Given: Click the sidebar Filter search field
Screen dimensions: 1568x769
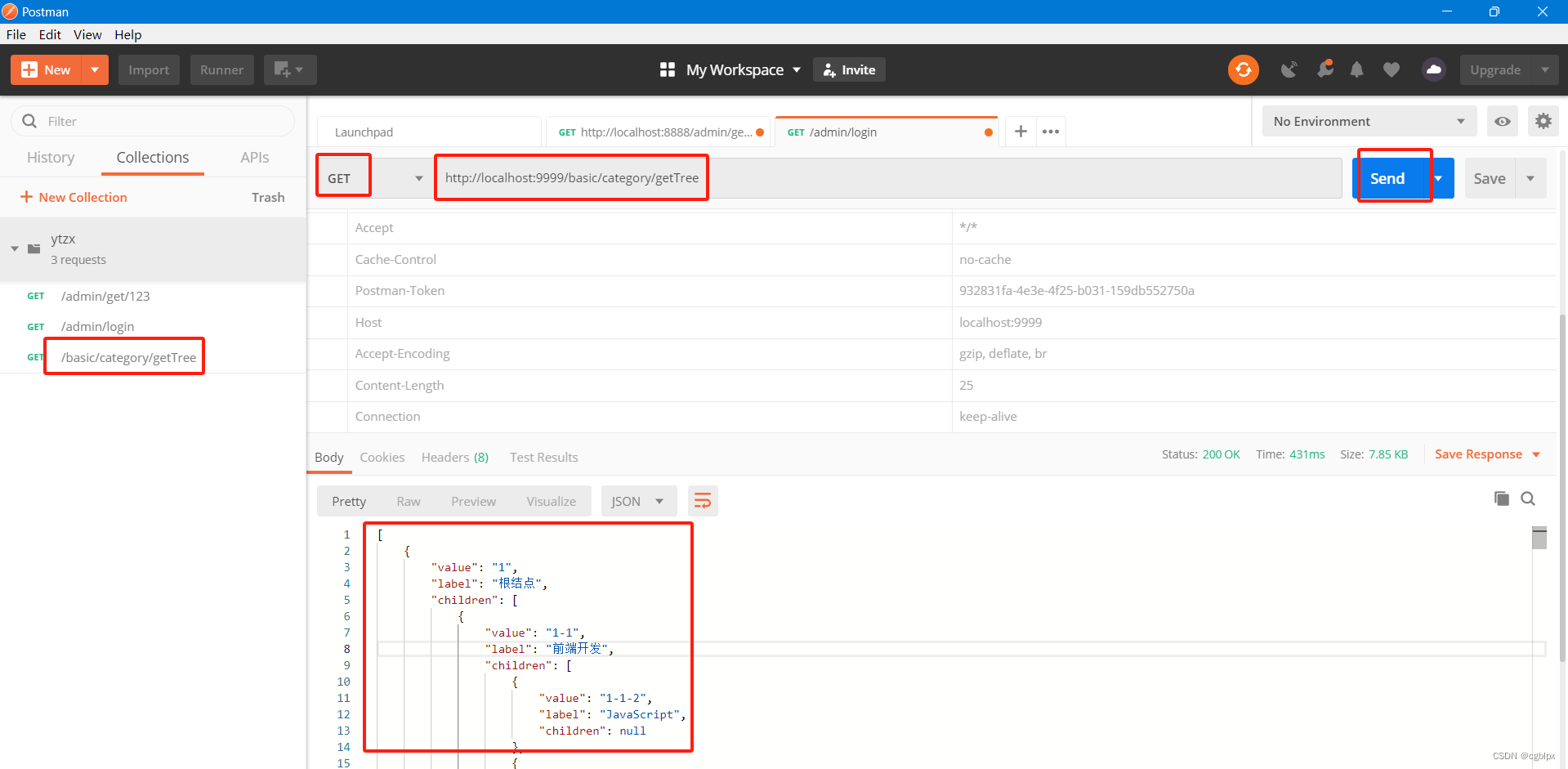Looking at the screenshot, I should [x=153, y=121].
